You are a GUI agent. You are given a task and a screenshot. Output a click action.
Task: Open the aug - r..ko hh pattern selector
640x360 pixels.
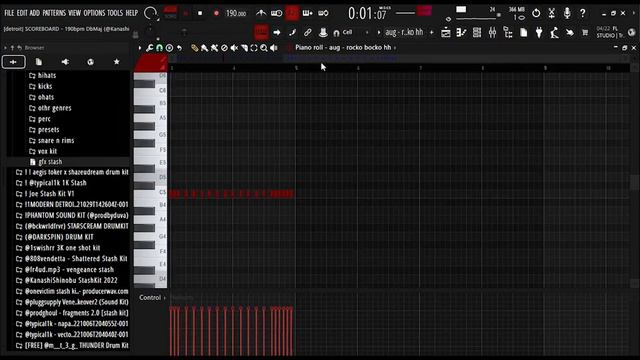pyautogui.click(x=404, y=32)
